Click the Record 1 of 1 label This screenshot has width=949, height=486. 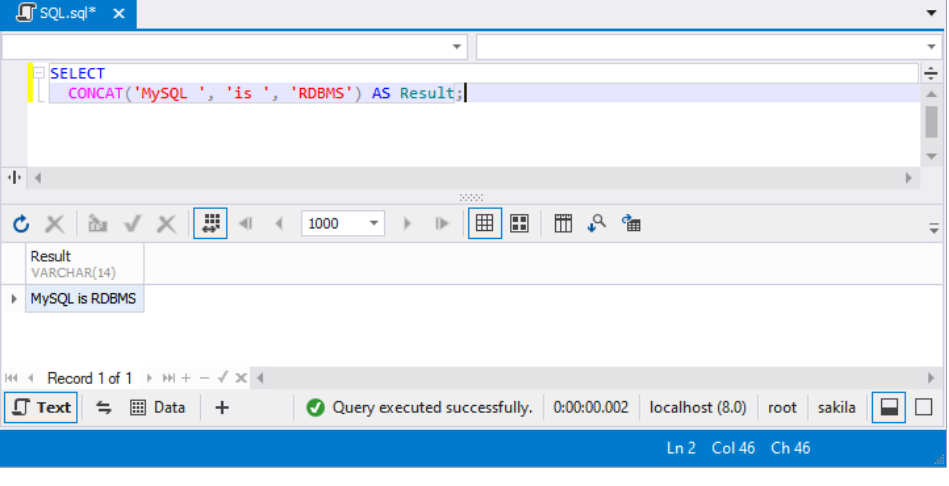pos(90,378)
